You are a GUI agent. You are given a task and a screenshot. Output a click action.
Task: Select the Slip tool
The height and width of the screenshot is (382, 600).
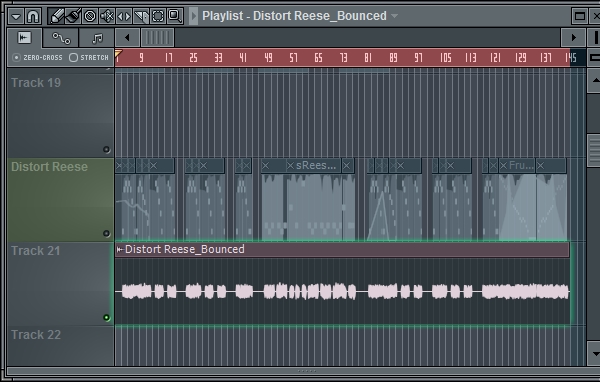point(124,16)
